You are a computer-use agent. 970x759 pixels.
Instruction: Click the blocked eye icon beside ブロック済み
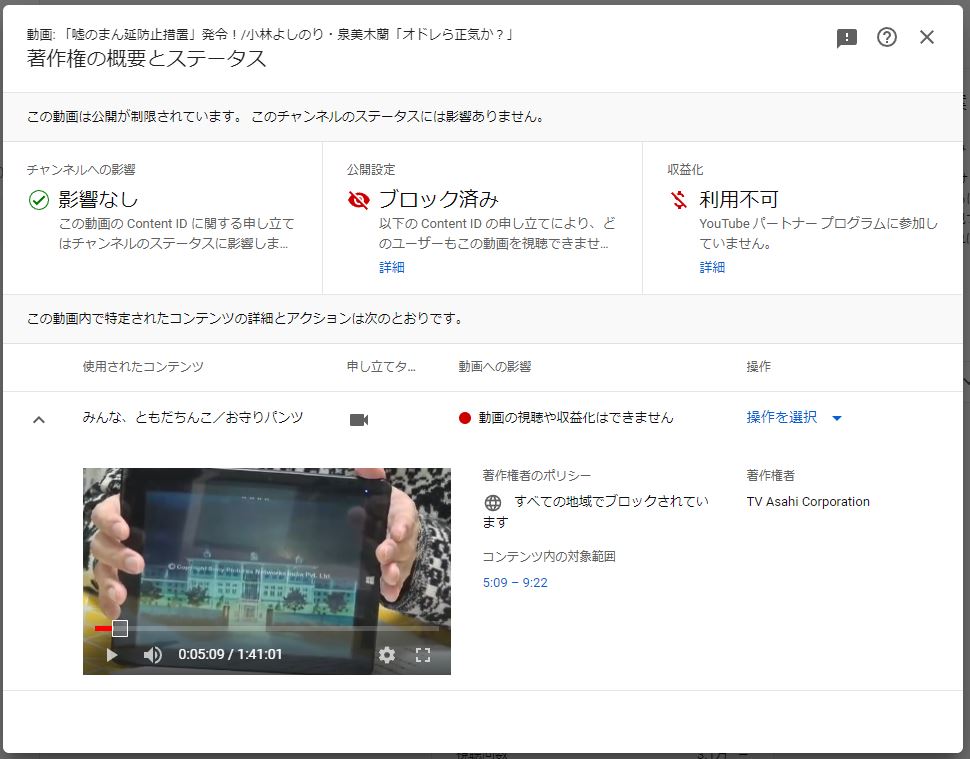(x=359, y=200)
